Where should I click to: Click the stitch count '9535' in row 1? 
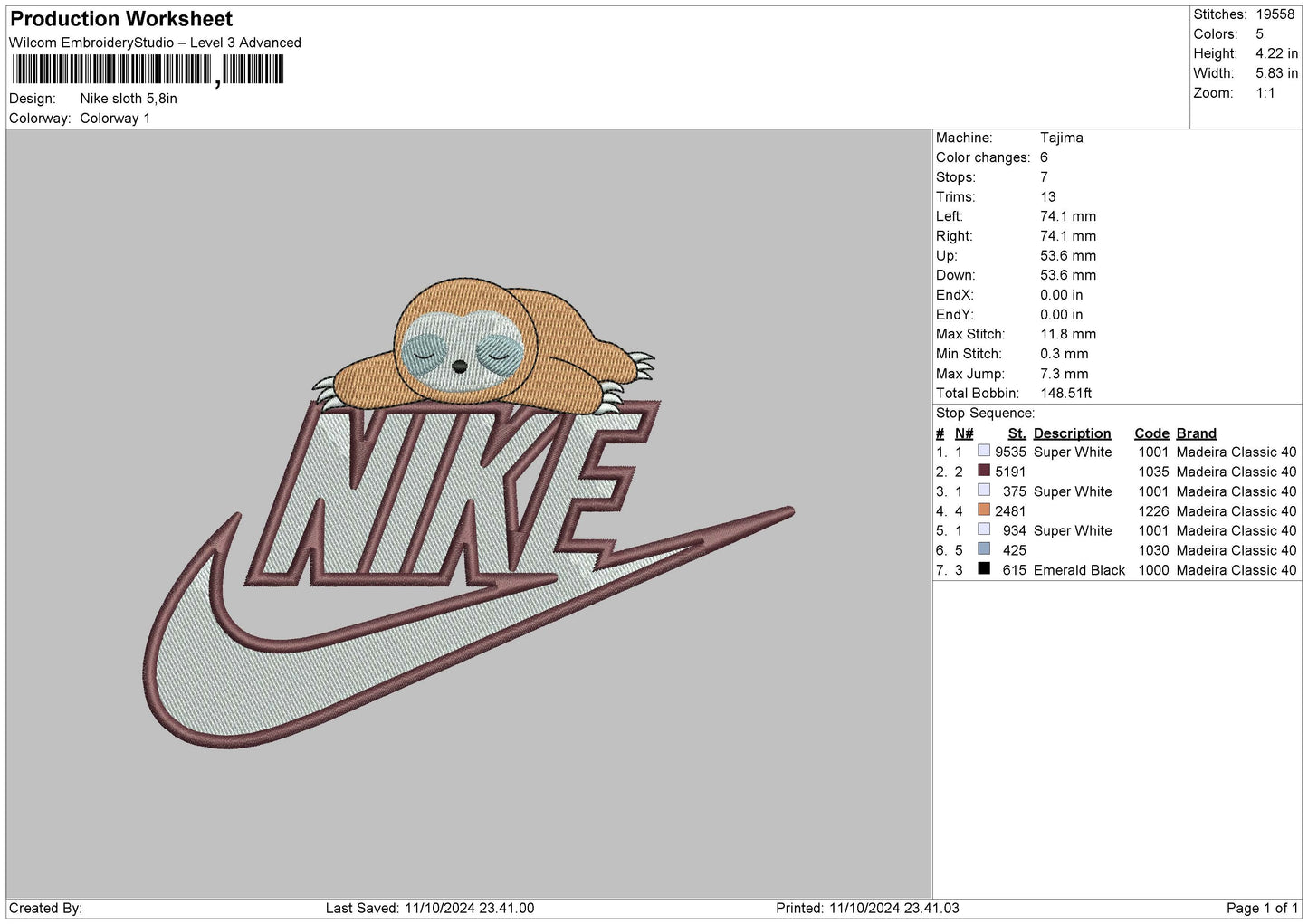tap(1011, 452)
